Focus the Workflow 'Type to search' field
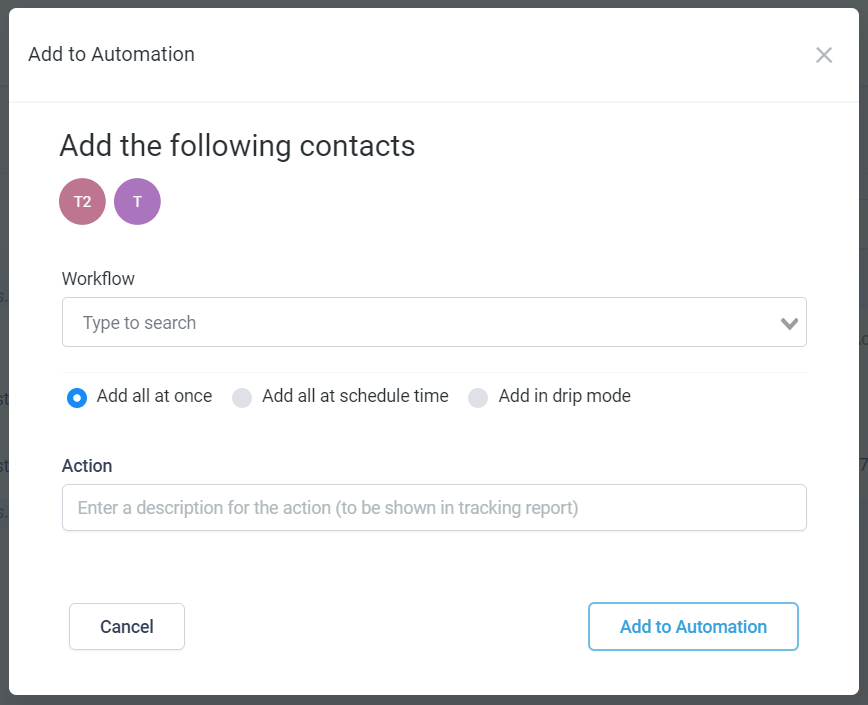This screenshot has height=705, width=868. point(434,322)
